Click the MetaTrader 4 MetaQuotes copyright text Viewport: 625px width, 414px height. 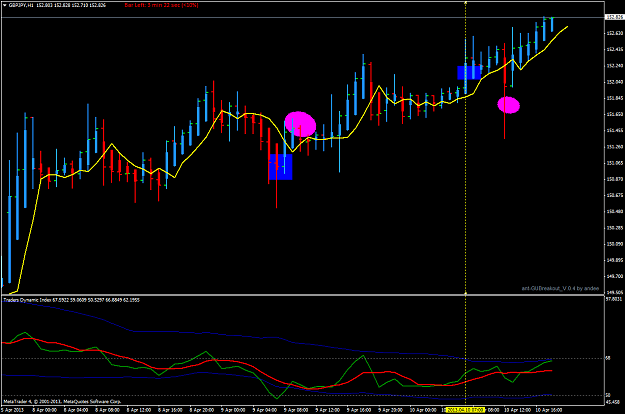pos(62,402)
